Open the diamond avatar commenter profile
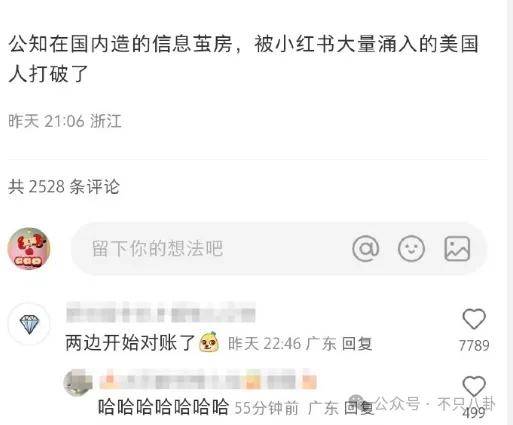 [x=29, y=324]
